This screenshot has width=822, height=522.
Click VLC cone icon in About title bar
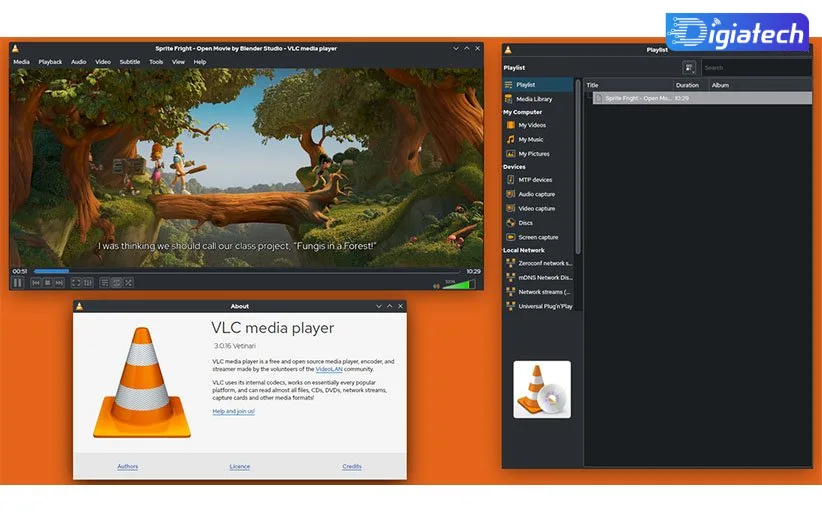79,306
